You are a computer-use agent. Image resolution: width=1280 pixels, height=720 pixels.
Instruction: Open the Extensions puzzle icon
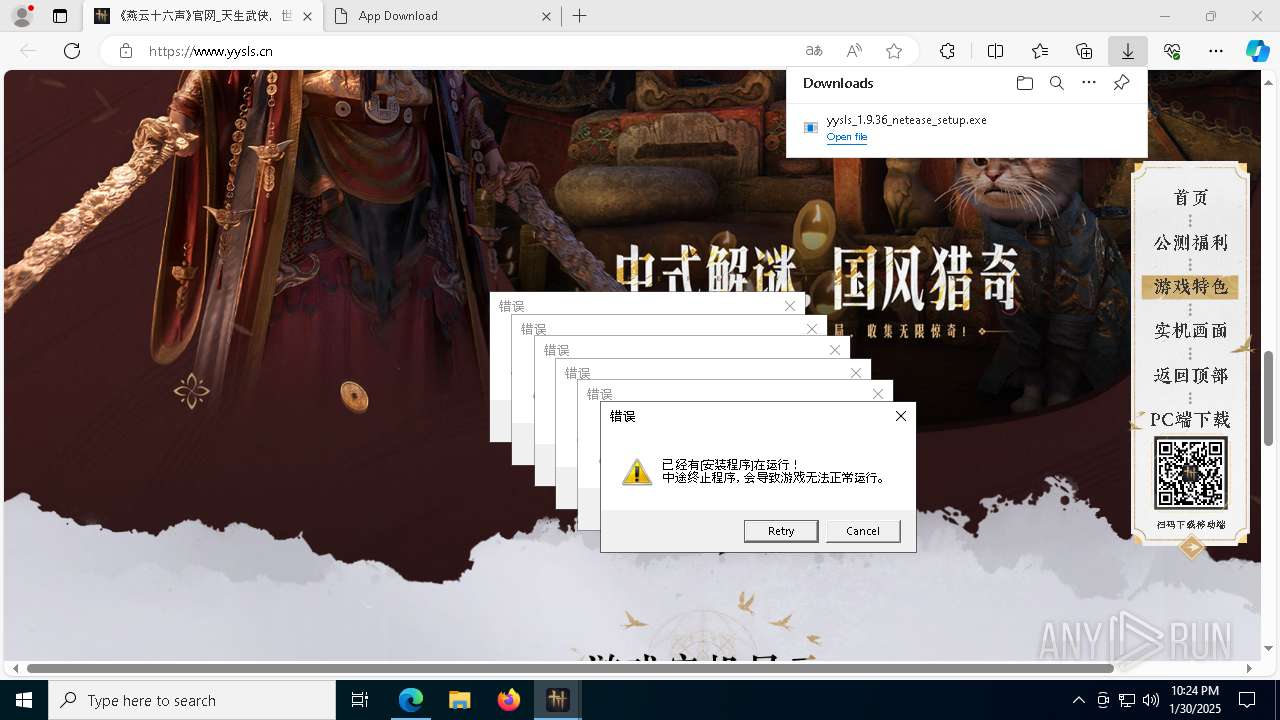pos(947,51)
